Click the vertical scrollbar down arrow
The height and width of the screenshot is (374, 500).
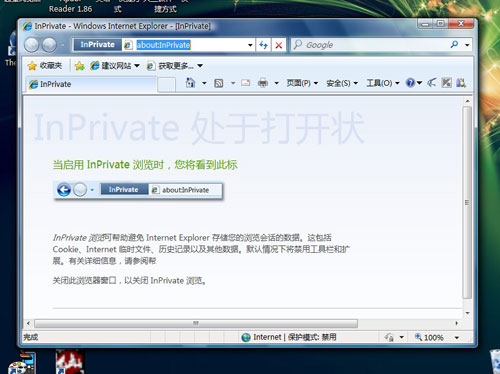click(x=467, y=313)
